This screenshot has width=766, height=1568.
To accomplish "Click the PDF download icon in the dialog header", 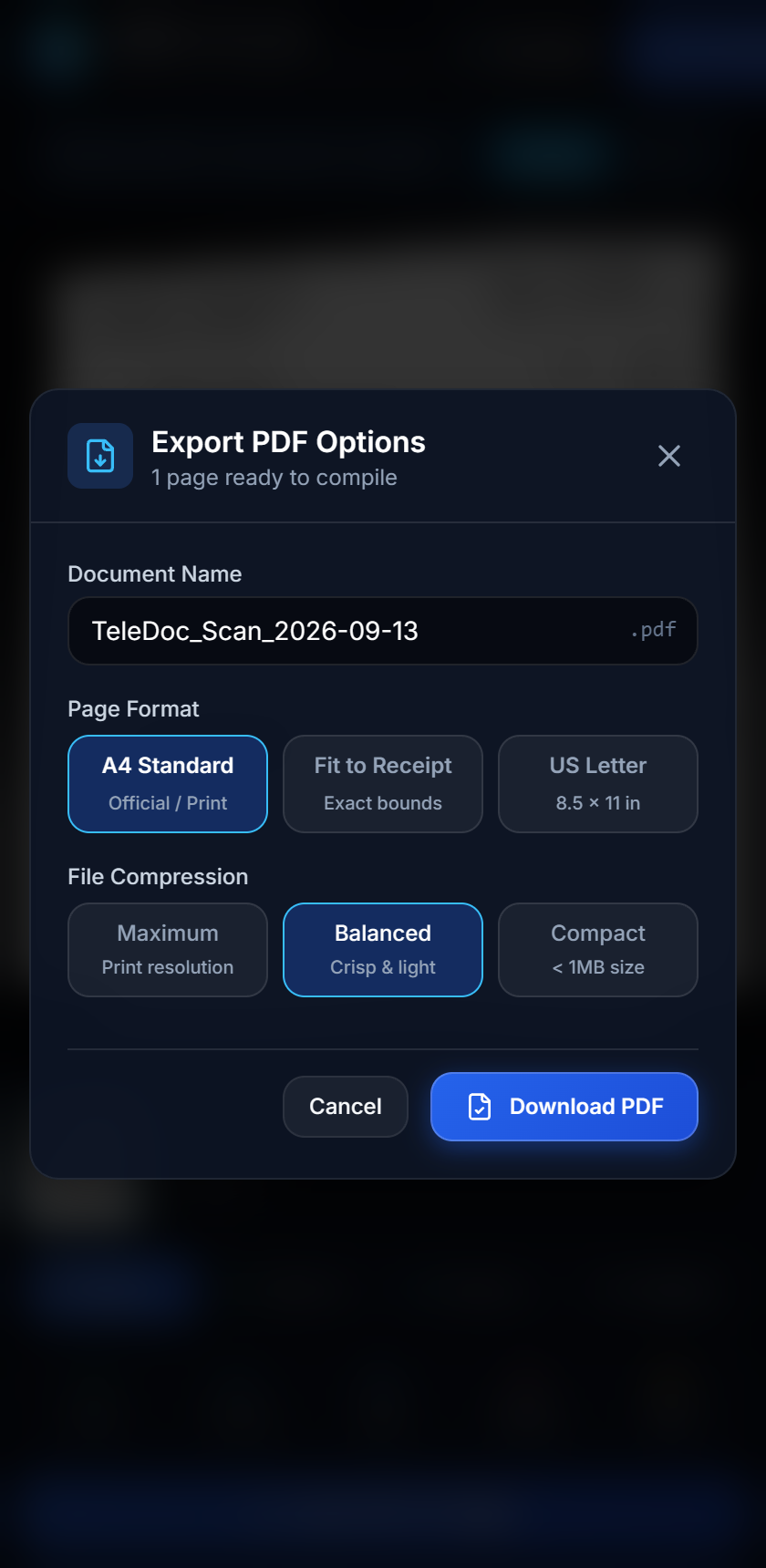I will pyautogui.click(x=100, y=456).
